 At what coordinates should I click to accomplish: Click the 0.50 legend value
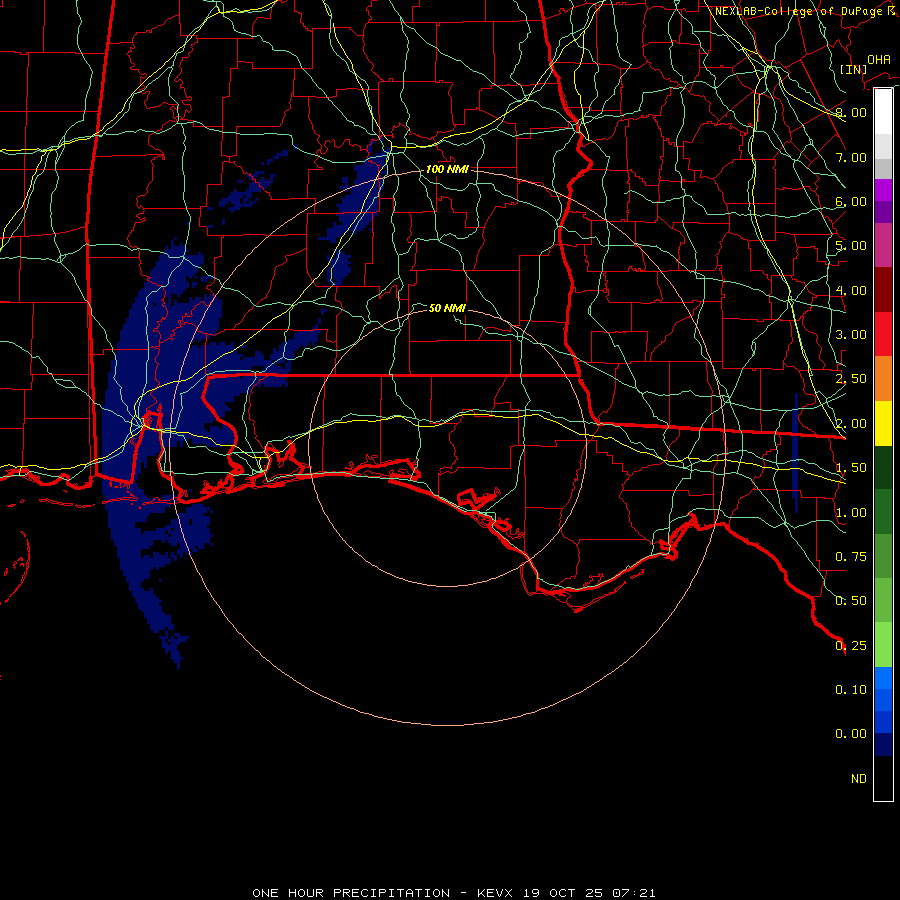click(x=851, y=601)
